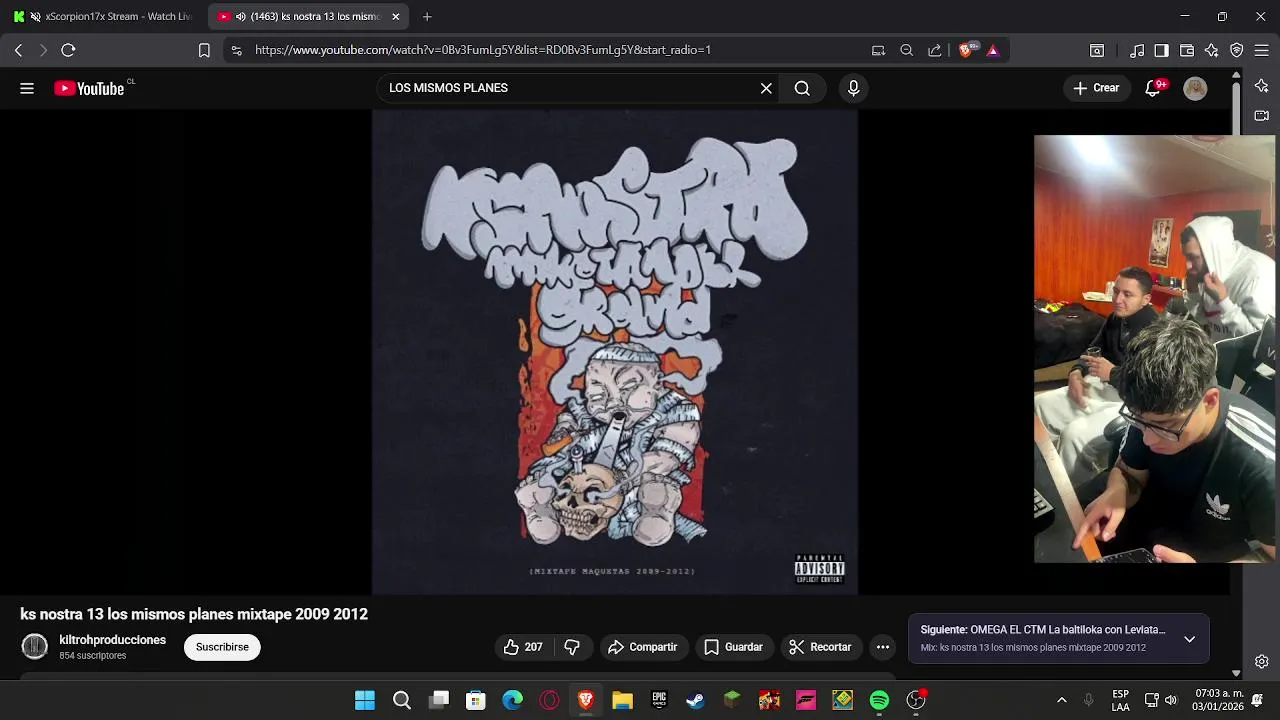Open the account avatar menu

pyautogui.click(x=1195, y=88)
